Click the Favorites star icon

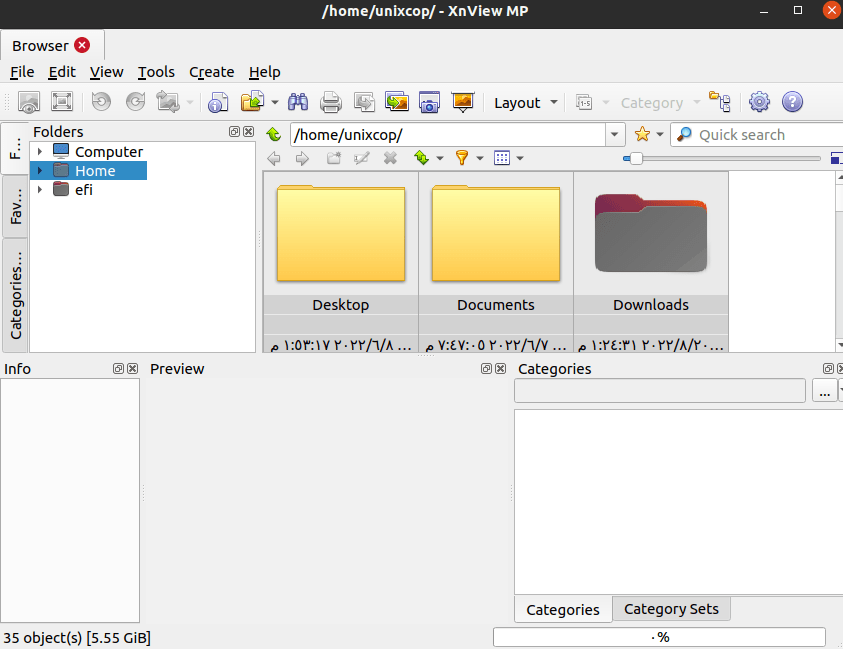[x=642, y=134]
